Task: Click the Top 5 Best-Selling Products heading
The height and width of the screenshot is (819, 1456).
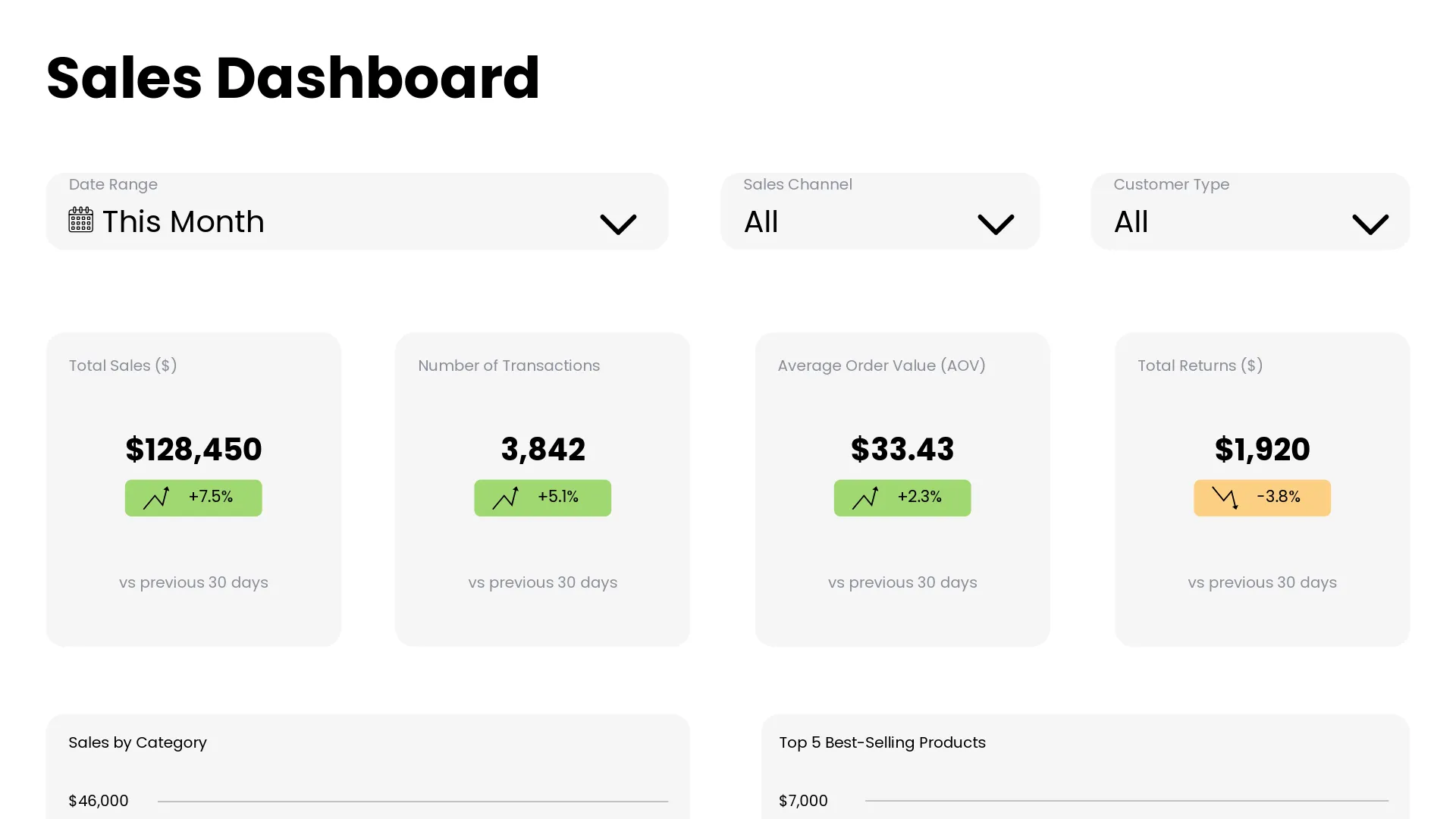Action: pos(882,742)
